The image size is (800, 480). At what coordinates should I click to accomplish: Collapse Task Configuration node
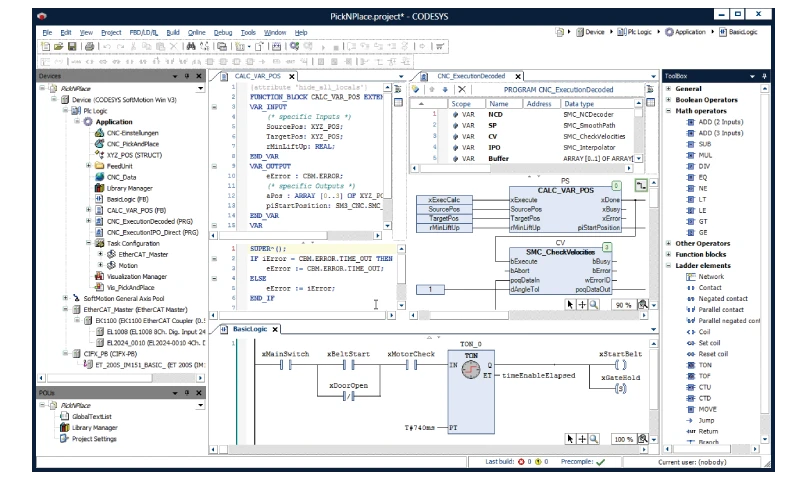coord(88,243)
